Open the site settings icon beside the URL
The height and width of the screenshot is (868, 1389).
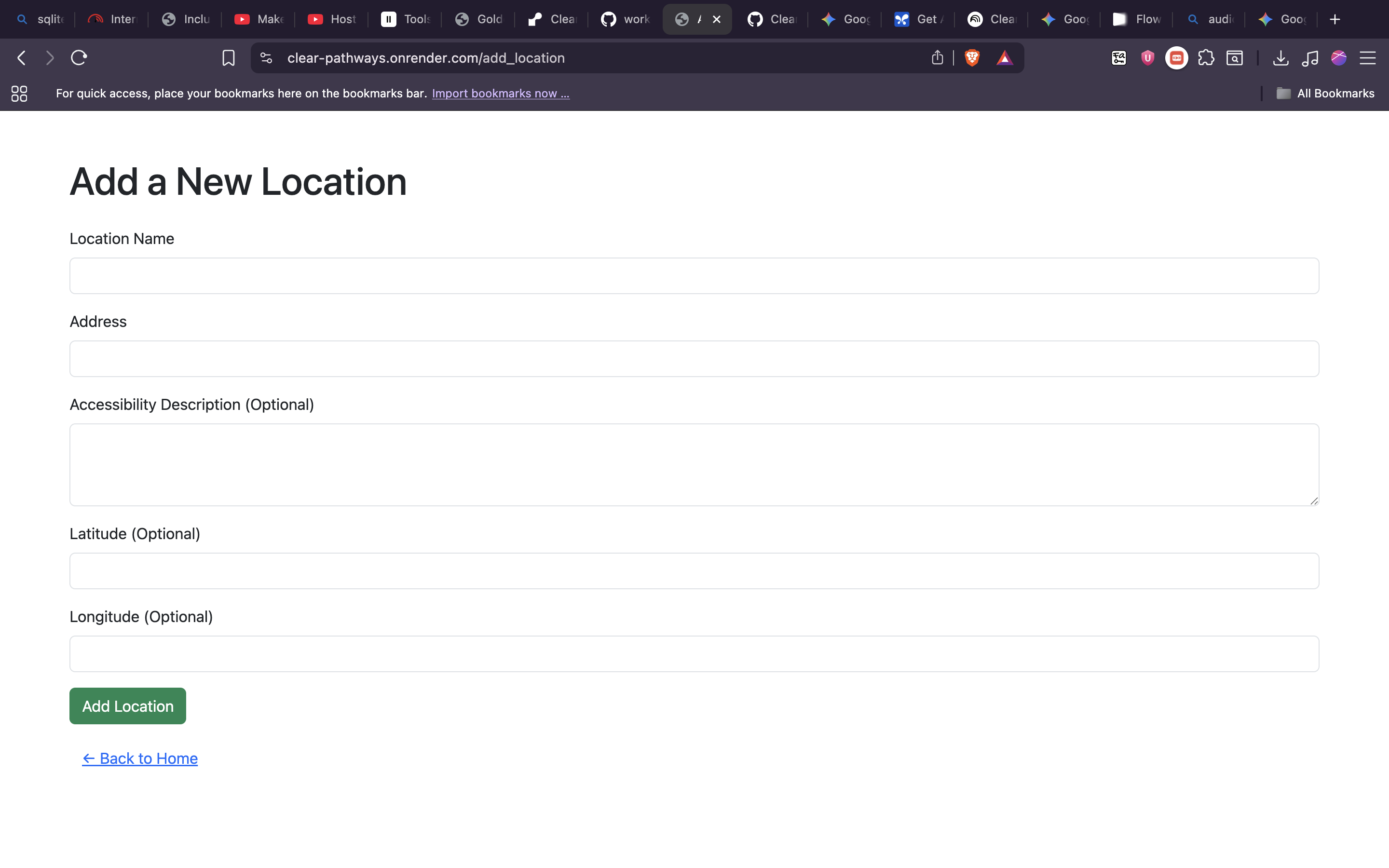click(266, 58)
